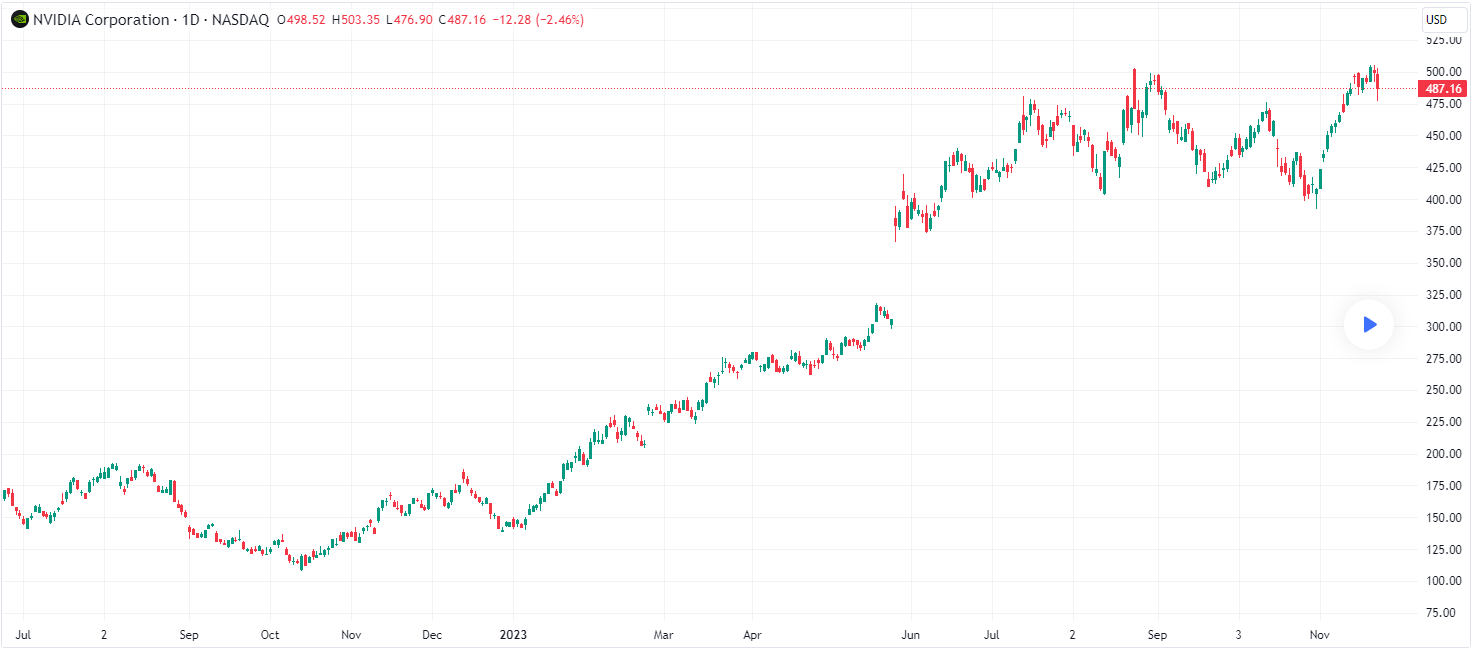Click the Apr label on time axis
Screen dimensions: 1472x649
tap(754, 634)
